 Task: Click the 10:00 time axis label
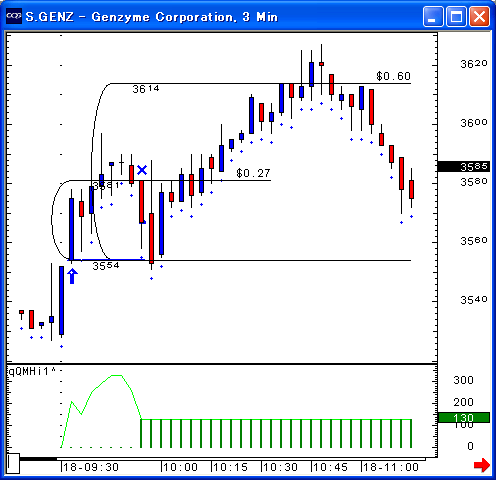(180, 467)
